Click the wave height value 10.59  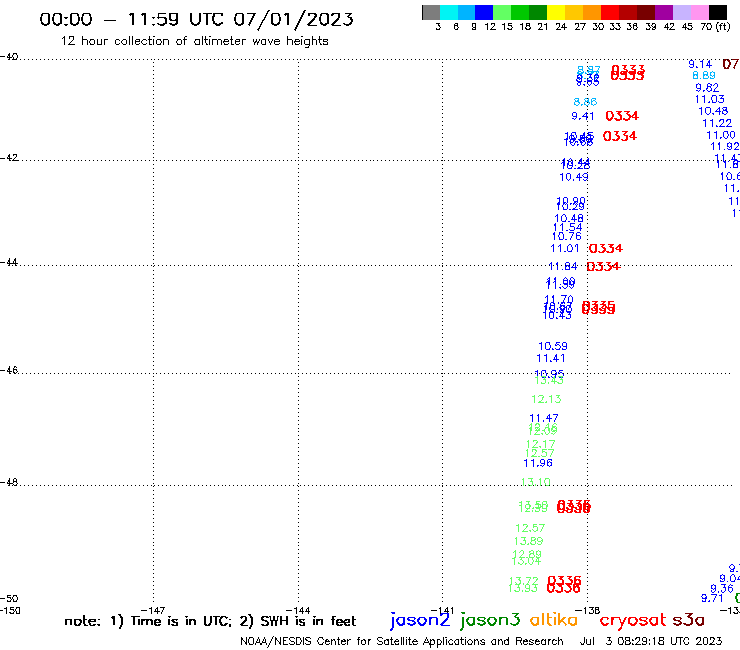tap(553, 346)
